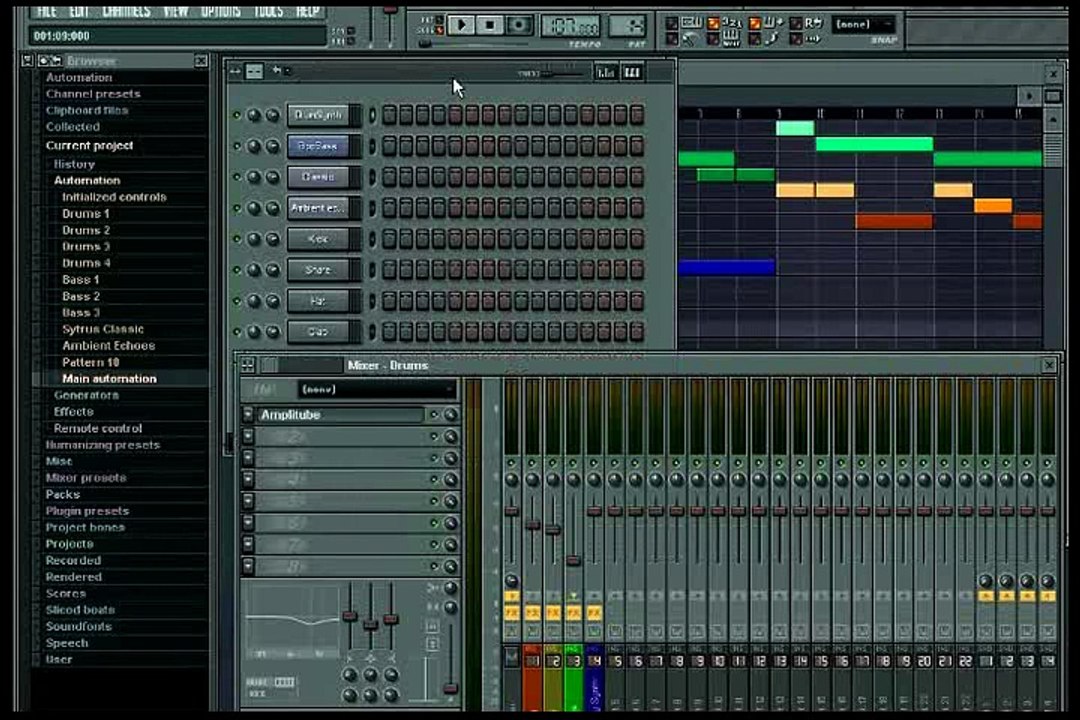The image size is (1080, 720).
Task: Click the pan knob of the Snare channel
Action: point(254,269)
